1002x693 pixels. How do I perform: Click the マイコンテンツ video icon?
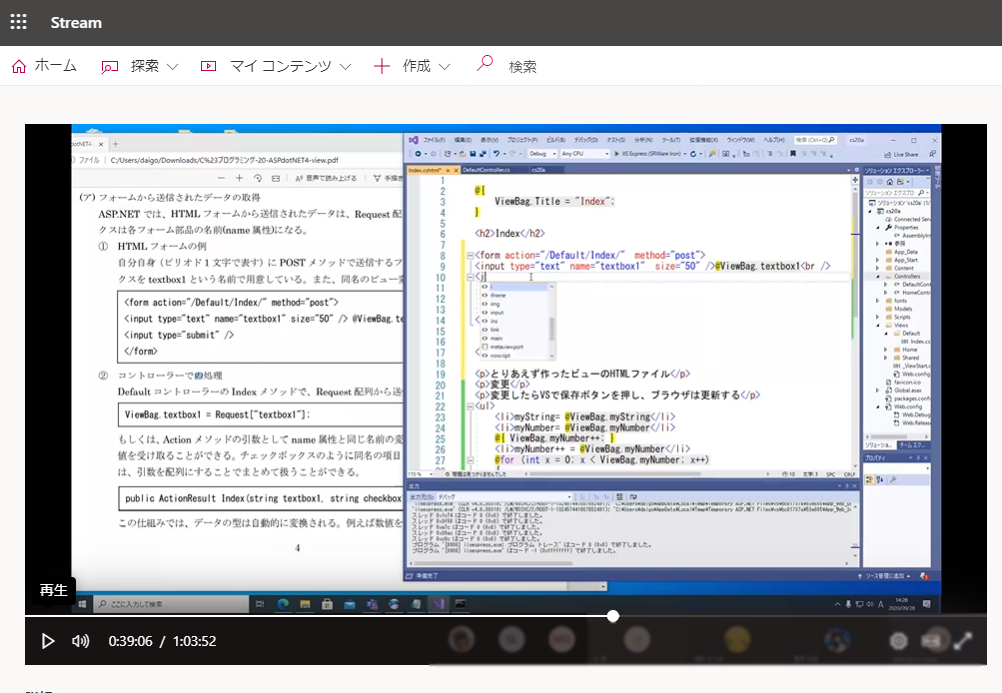pos(208,66)
